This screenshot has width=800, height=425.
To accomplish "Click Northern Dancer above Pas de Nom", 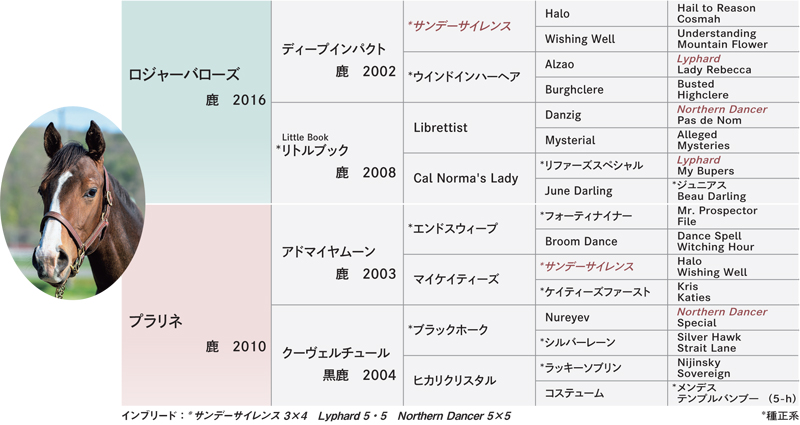I will point(722,109).
